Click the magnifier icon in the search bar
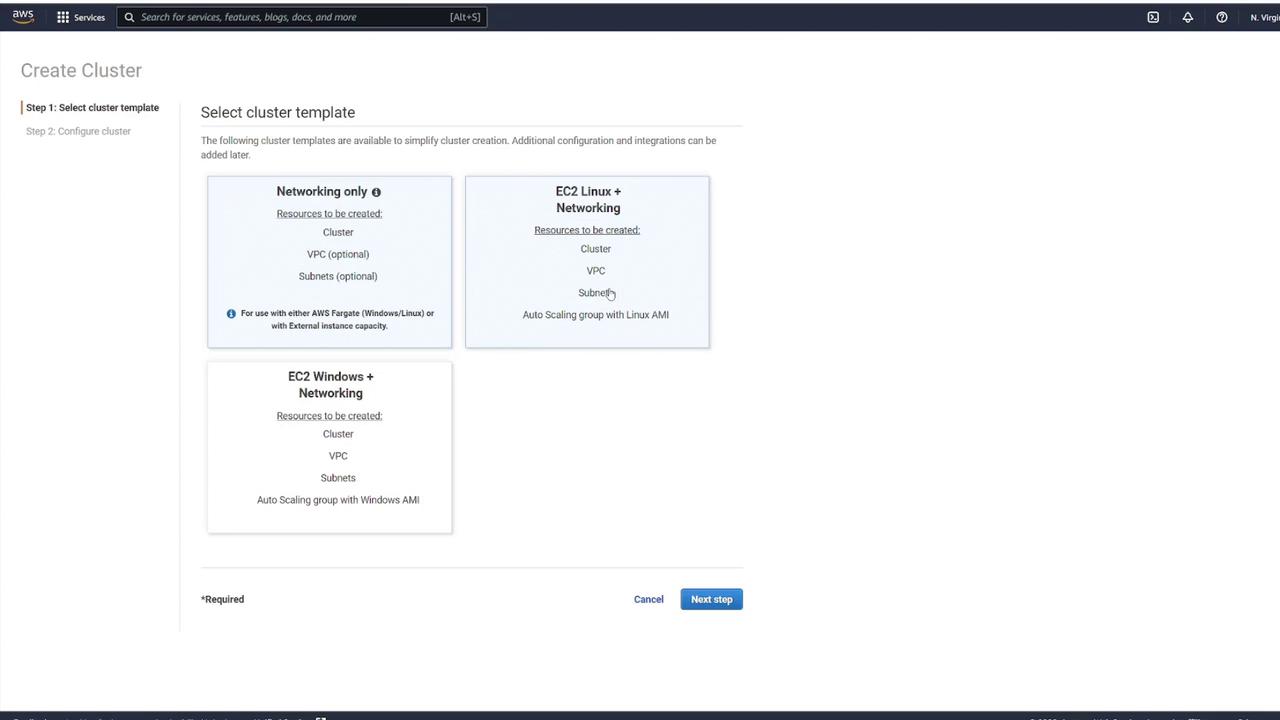 [x=129, y=17]
